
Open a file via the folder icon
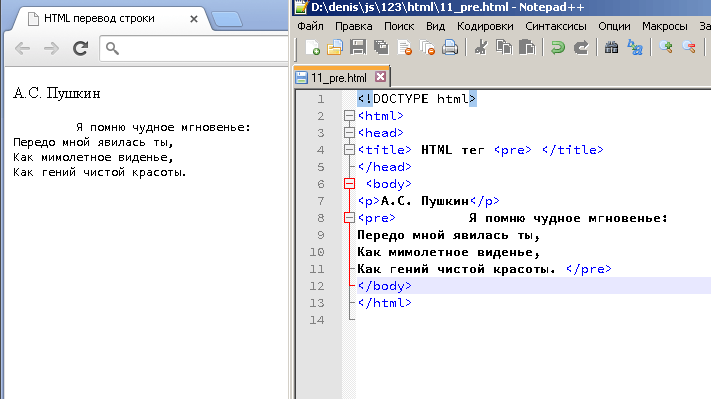(335, 48)
